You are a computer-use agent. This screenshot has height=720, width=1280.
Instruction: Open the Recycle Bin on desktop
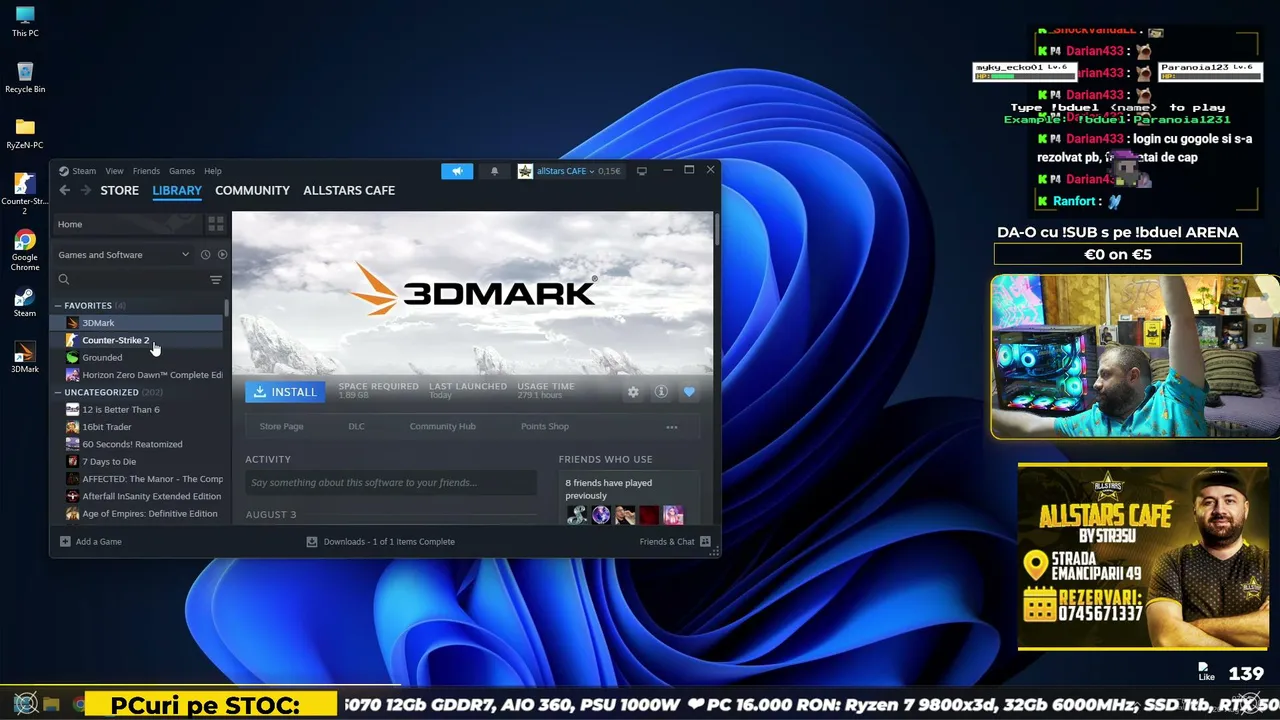coord(25,77)
